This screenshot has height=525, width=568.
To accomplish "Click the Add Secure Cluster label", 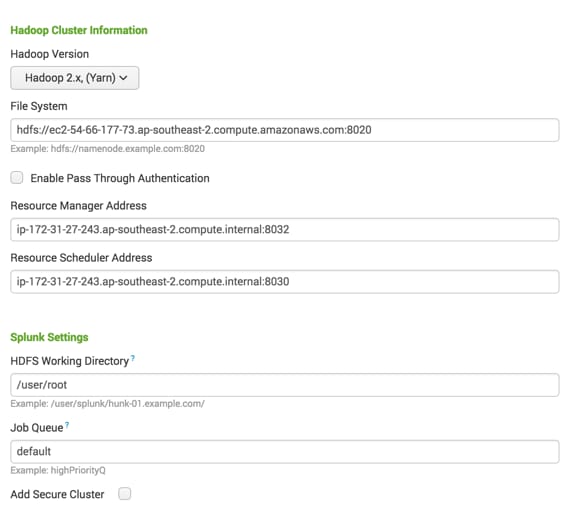I will 57,494.
